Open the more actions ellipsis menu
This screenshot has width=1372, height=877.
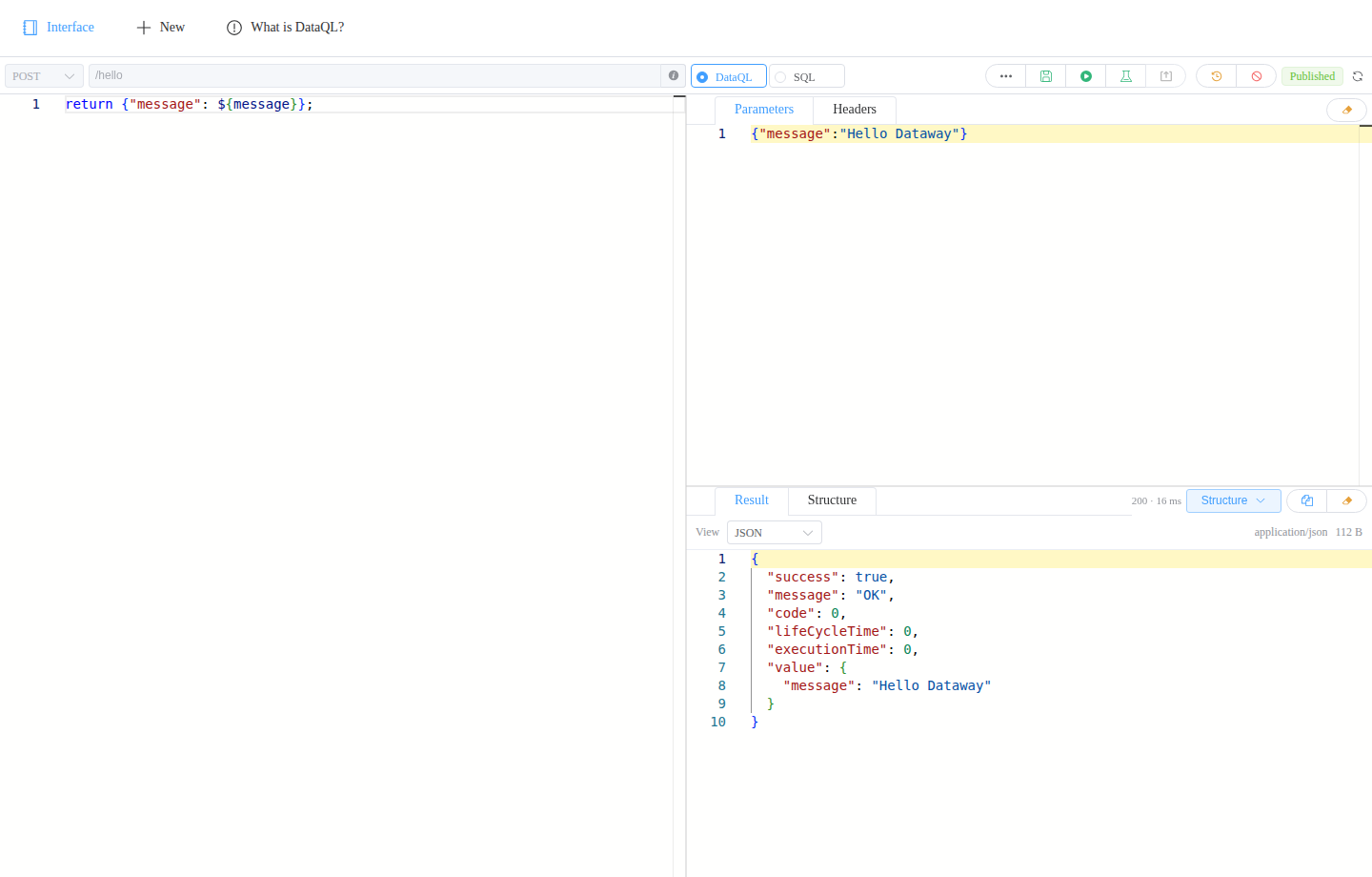pyautogui.click(x=1005, y=76)
